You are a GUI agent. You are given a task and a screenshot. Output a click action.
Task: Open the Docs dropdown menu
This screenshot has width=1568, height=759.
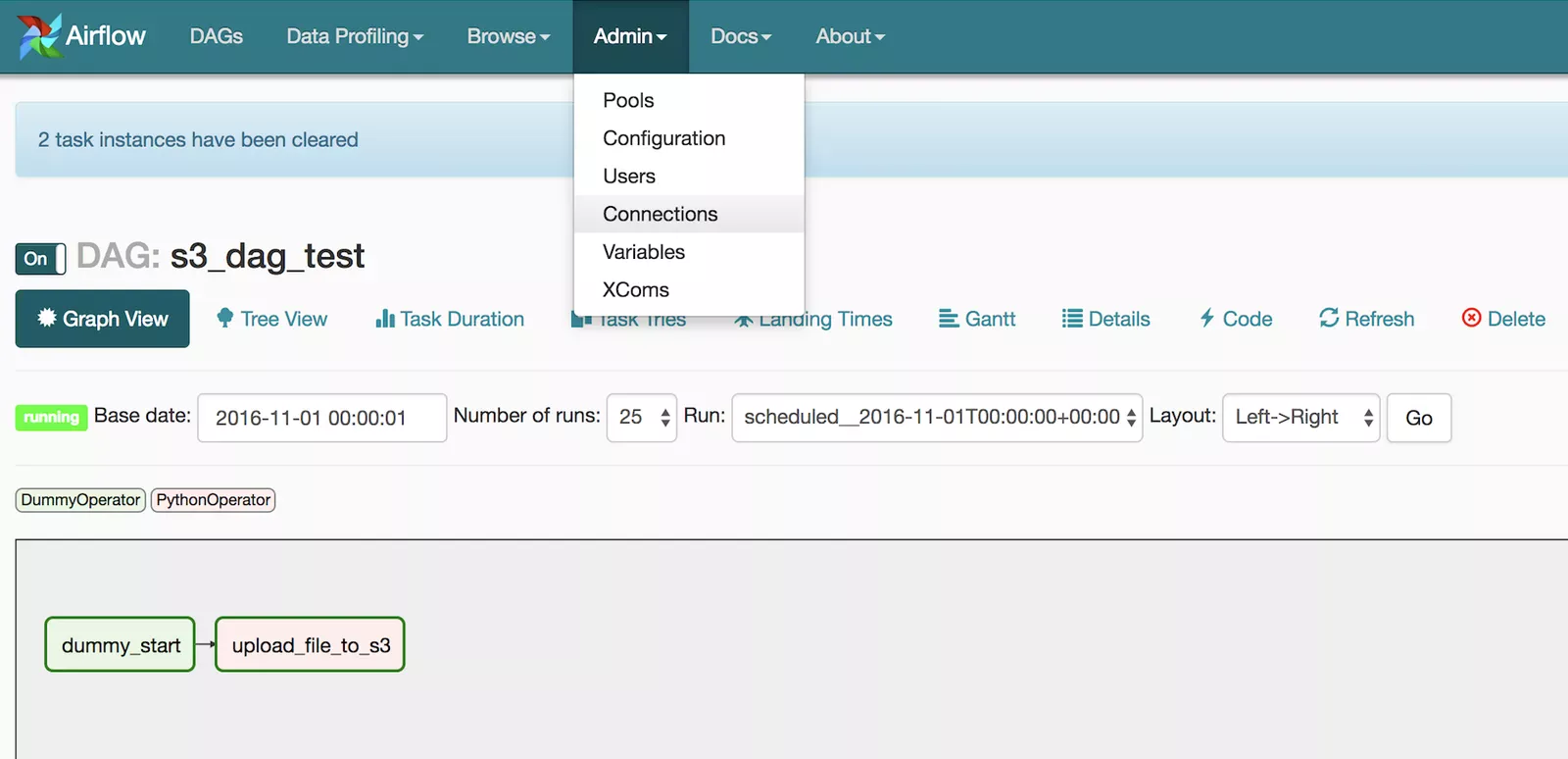click(x=741, y=36)
